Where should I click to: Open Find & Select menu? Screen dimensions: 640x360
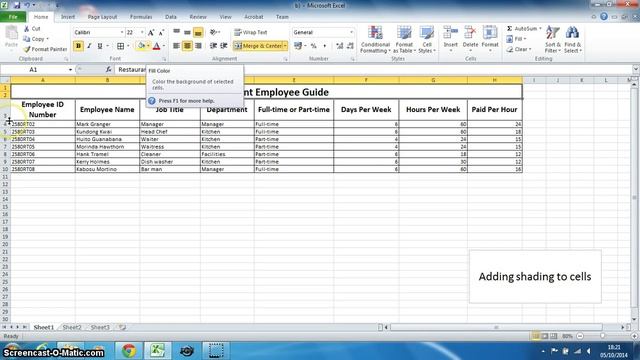click(x=573, y=40)
